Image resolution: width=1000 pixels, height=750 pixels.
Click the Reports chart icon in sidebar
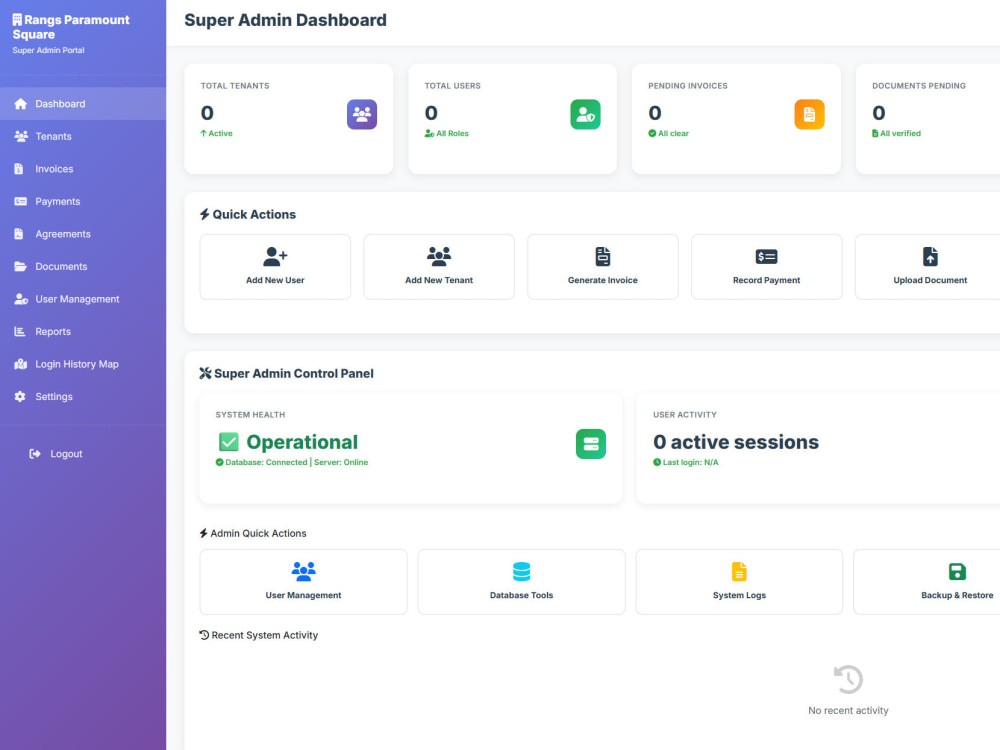click(x=20, y=332)
